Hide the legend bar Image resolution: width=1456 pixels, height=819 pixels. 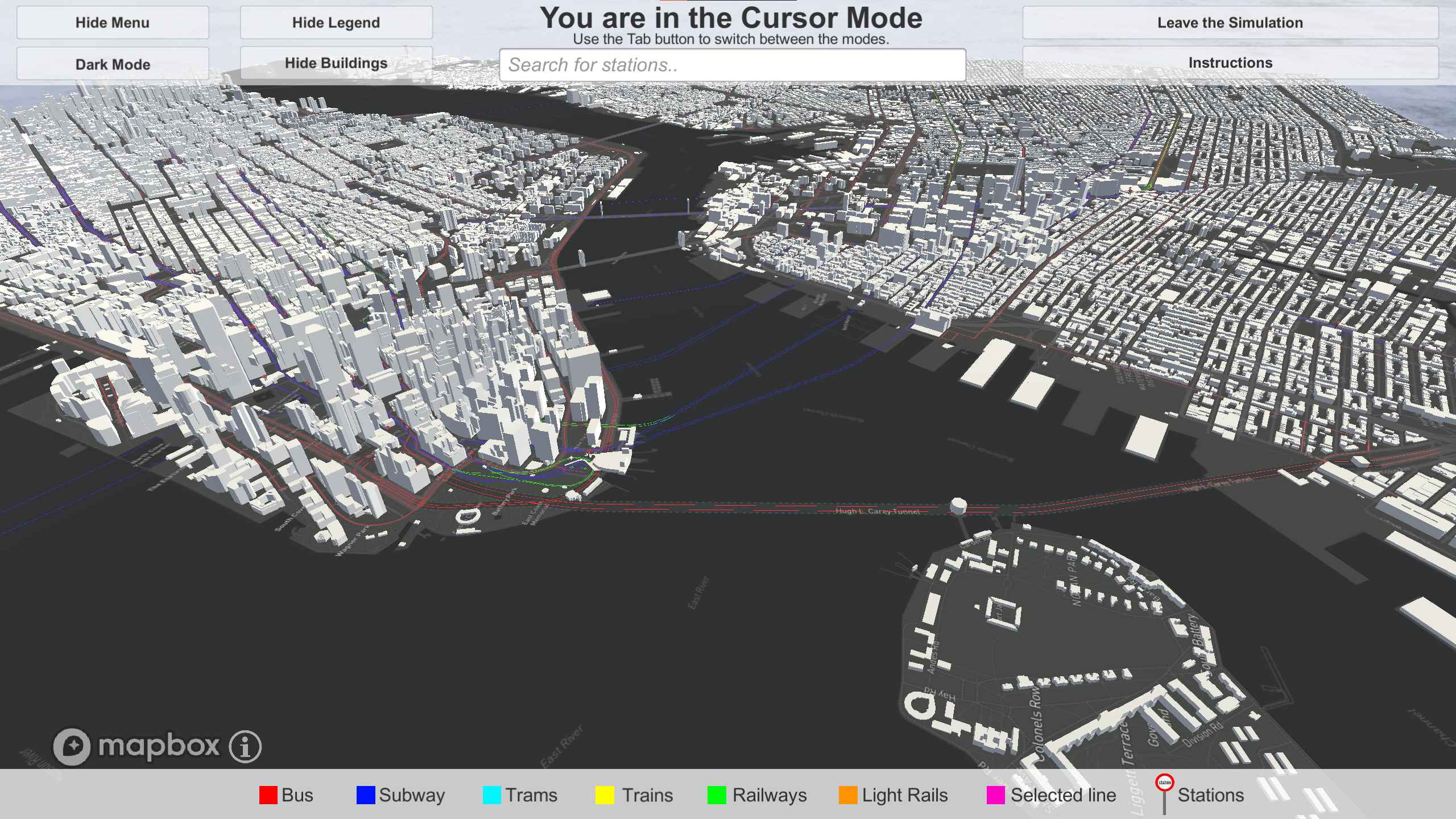point(336,23)
